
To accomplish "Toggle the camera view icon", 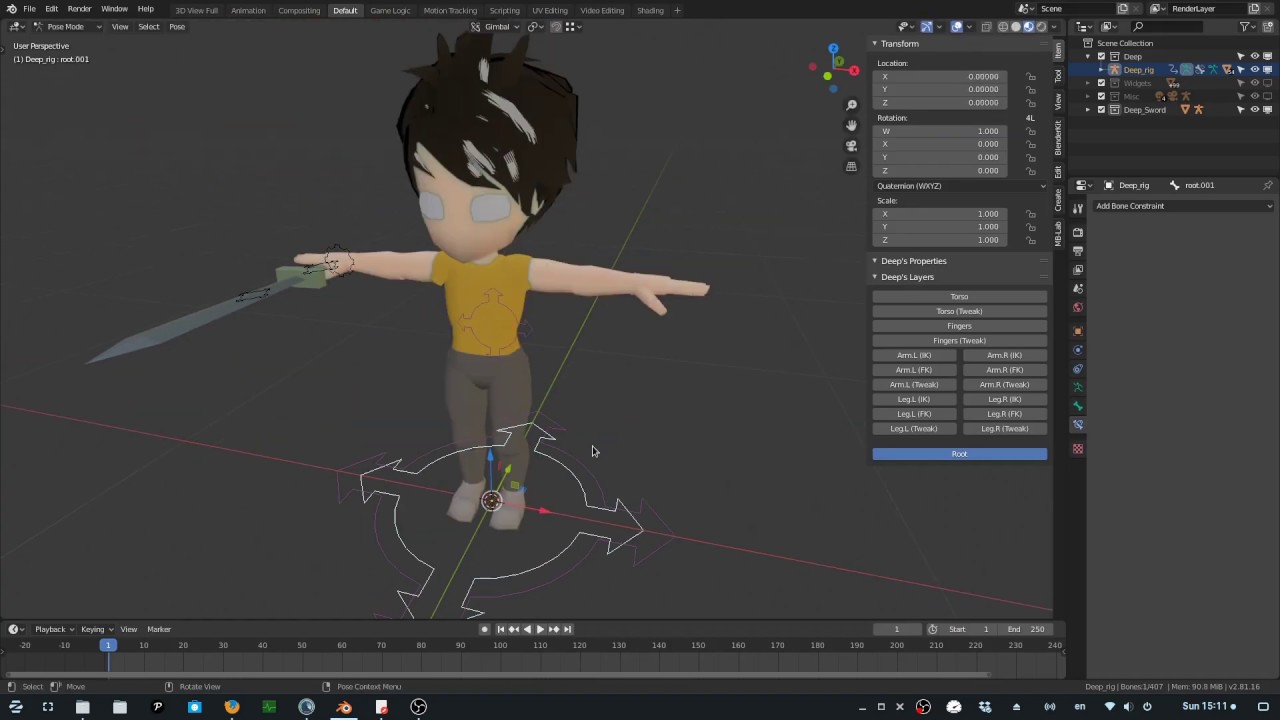I will tap(851, 146).
